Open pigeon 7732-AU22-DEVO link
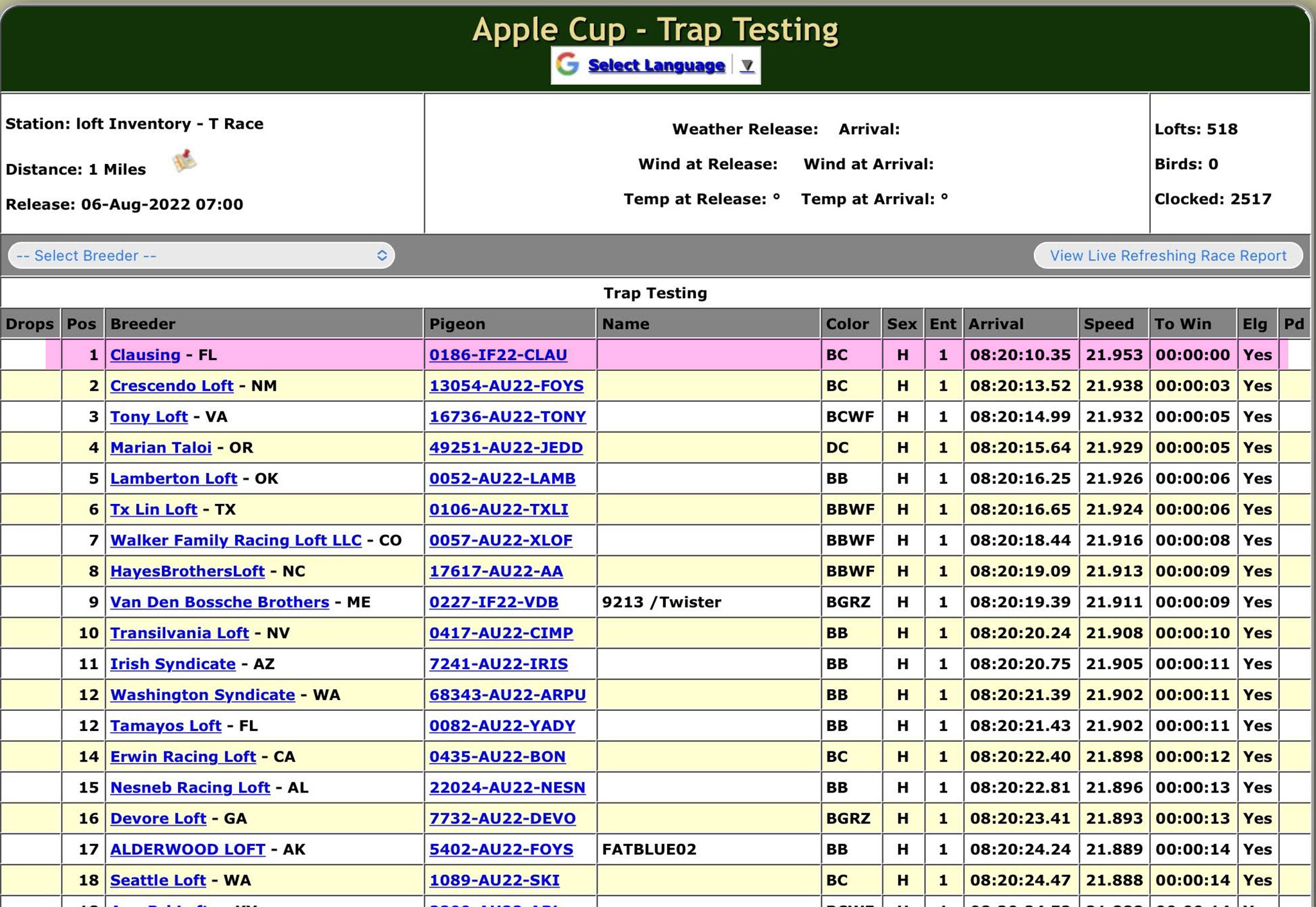 (x=502, y=818)
